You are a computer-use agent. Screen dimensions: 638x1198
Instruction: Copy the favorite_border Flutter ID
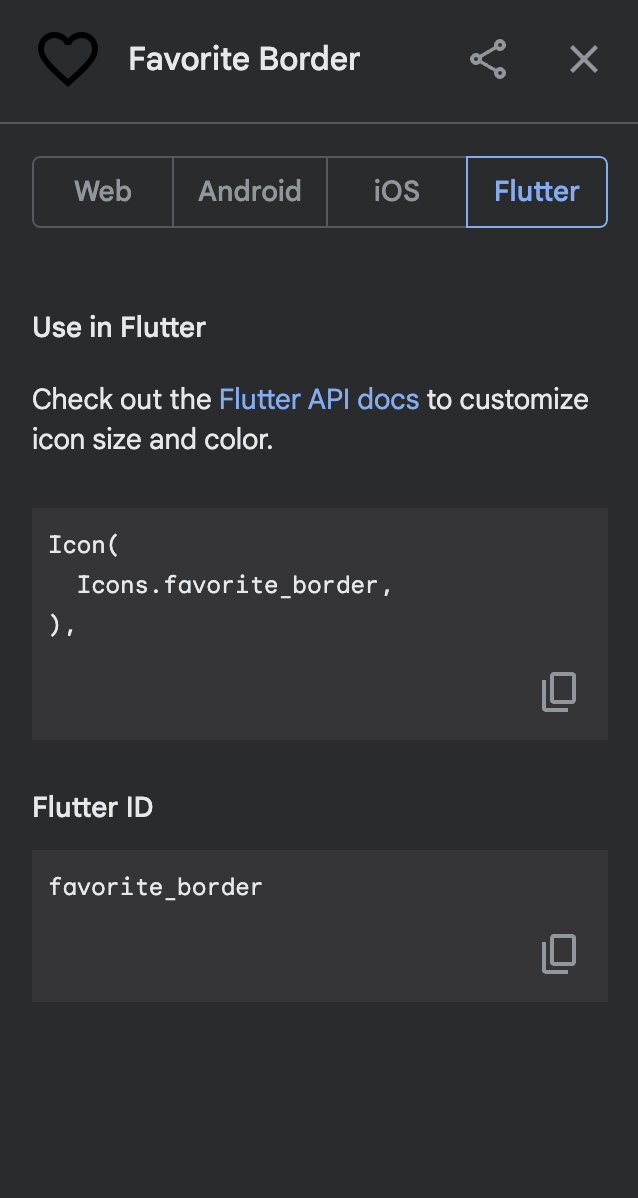pos(559,954)
